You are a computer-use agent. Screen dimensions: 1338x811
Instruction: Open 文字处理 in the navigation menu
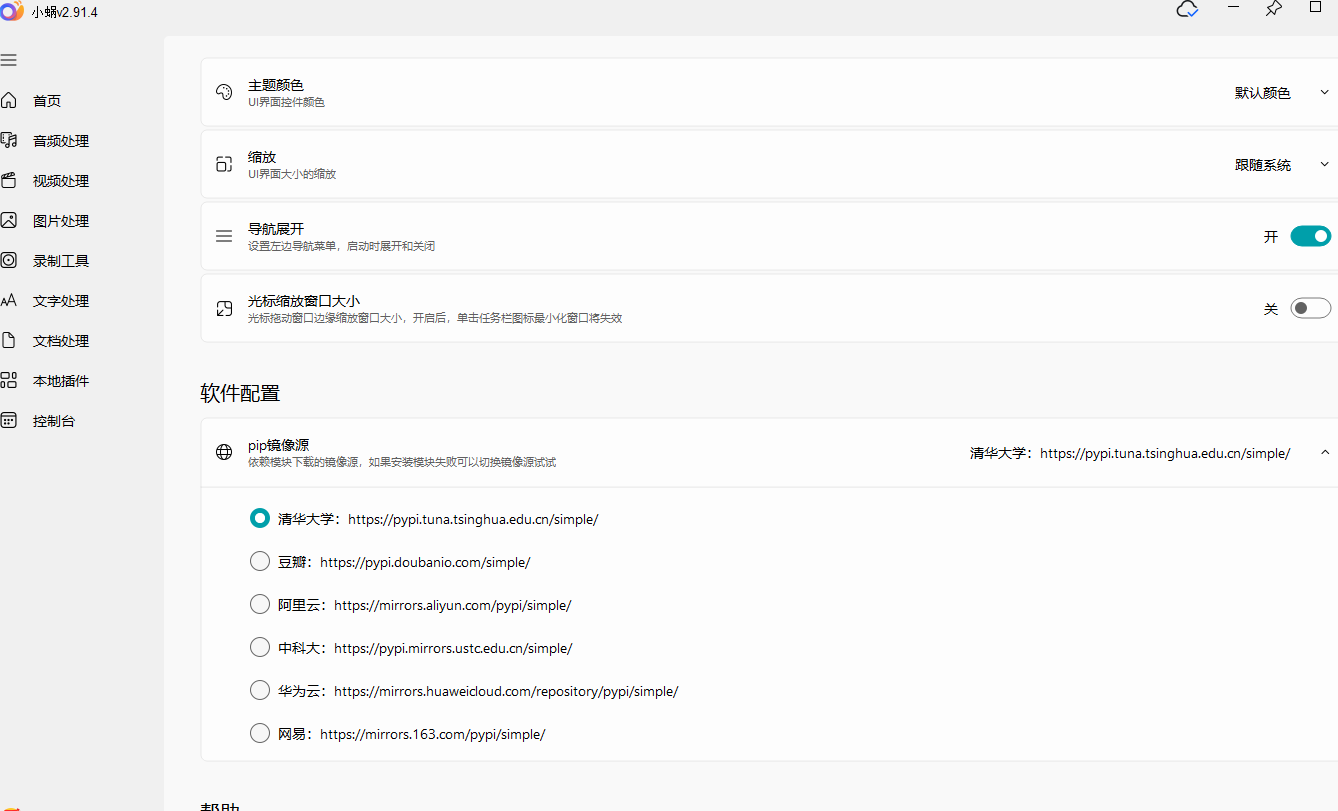(x=60, y=301)
